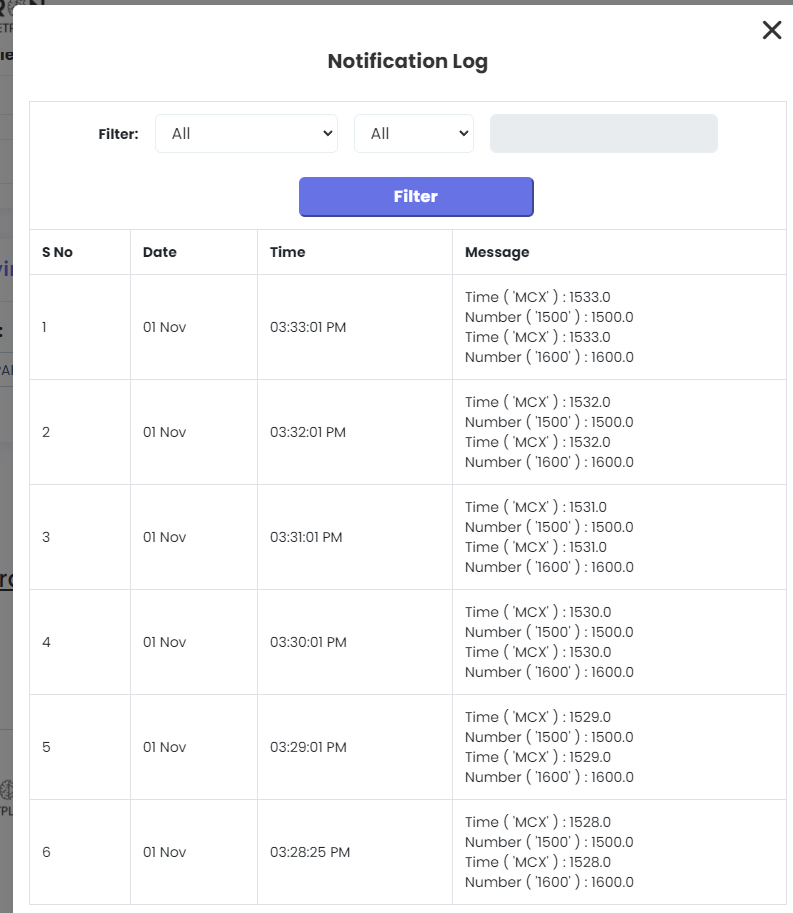This screenshot has width=793, height=913.
Task: Click the Time column header
Action: 287,252
